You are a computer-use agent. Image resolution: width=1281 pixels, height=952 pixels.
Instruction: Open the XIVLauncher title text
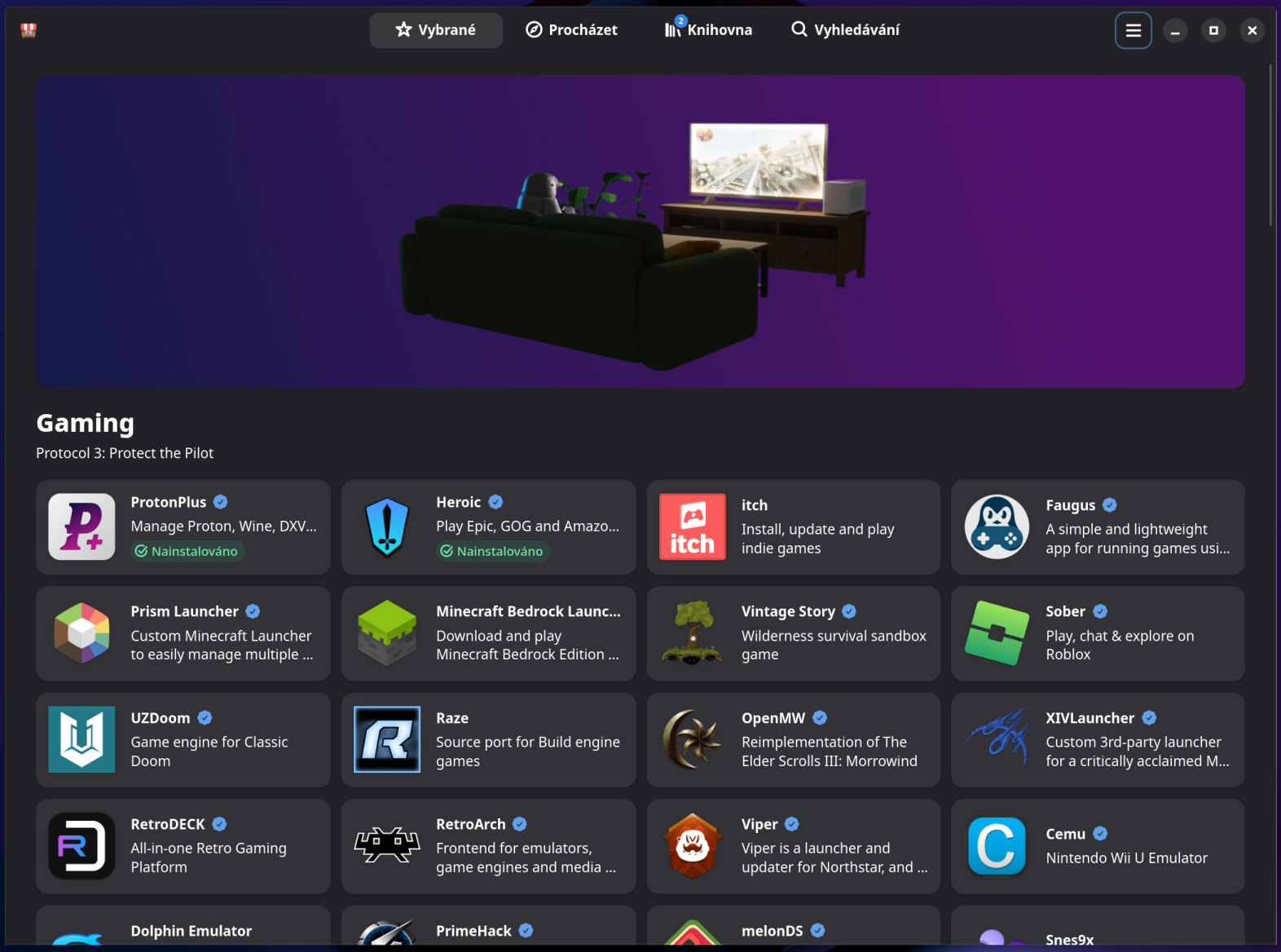(x=1090, y=718)
